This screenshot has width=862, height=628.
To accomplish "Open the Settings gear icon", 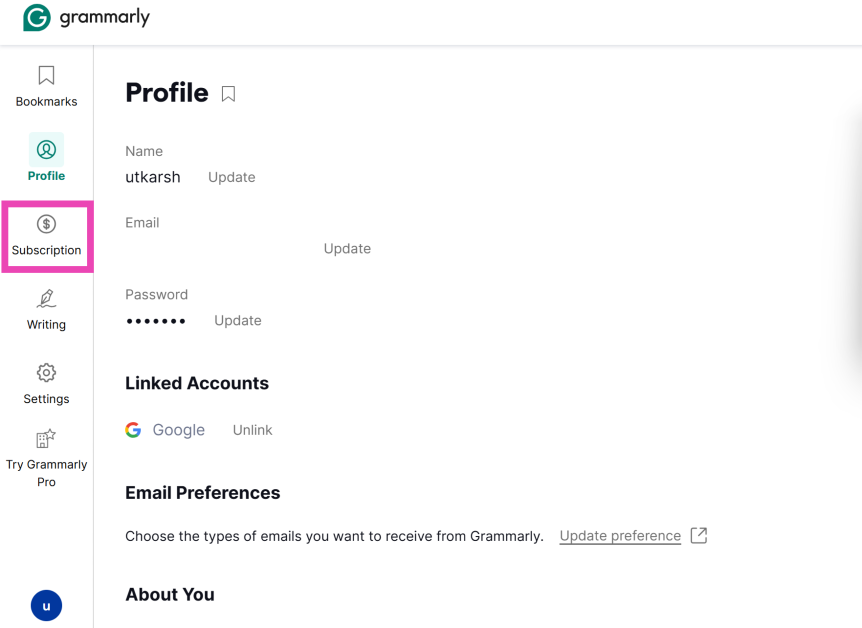I will click(46, 373).
